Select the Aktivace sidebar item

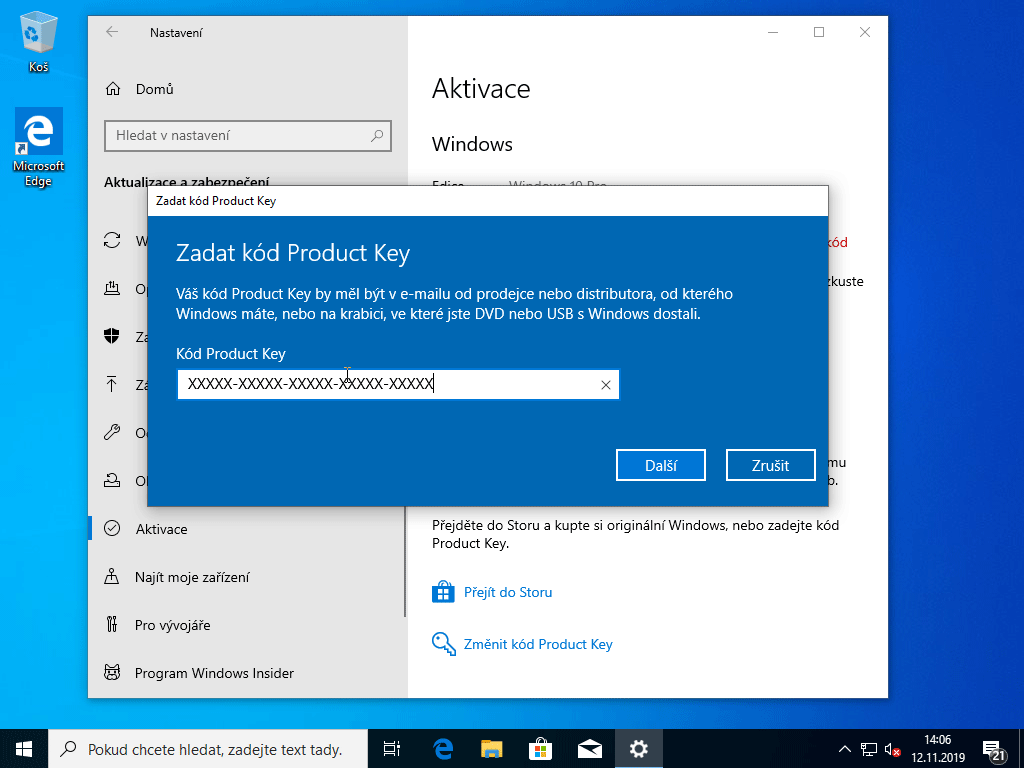click(248, 529)
